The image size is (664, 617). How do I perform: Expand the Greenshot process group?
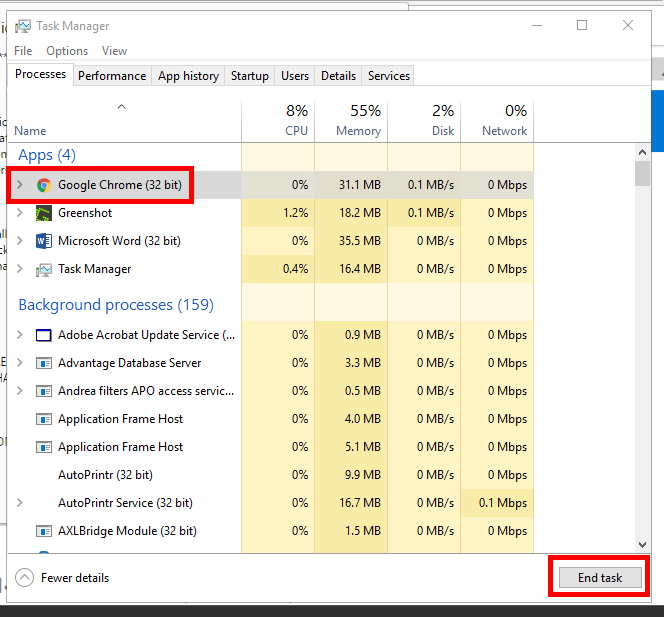click(19, 213)
